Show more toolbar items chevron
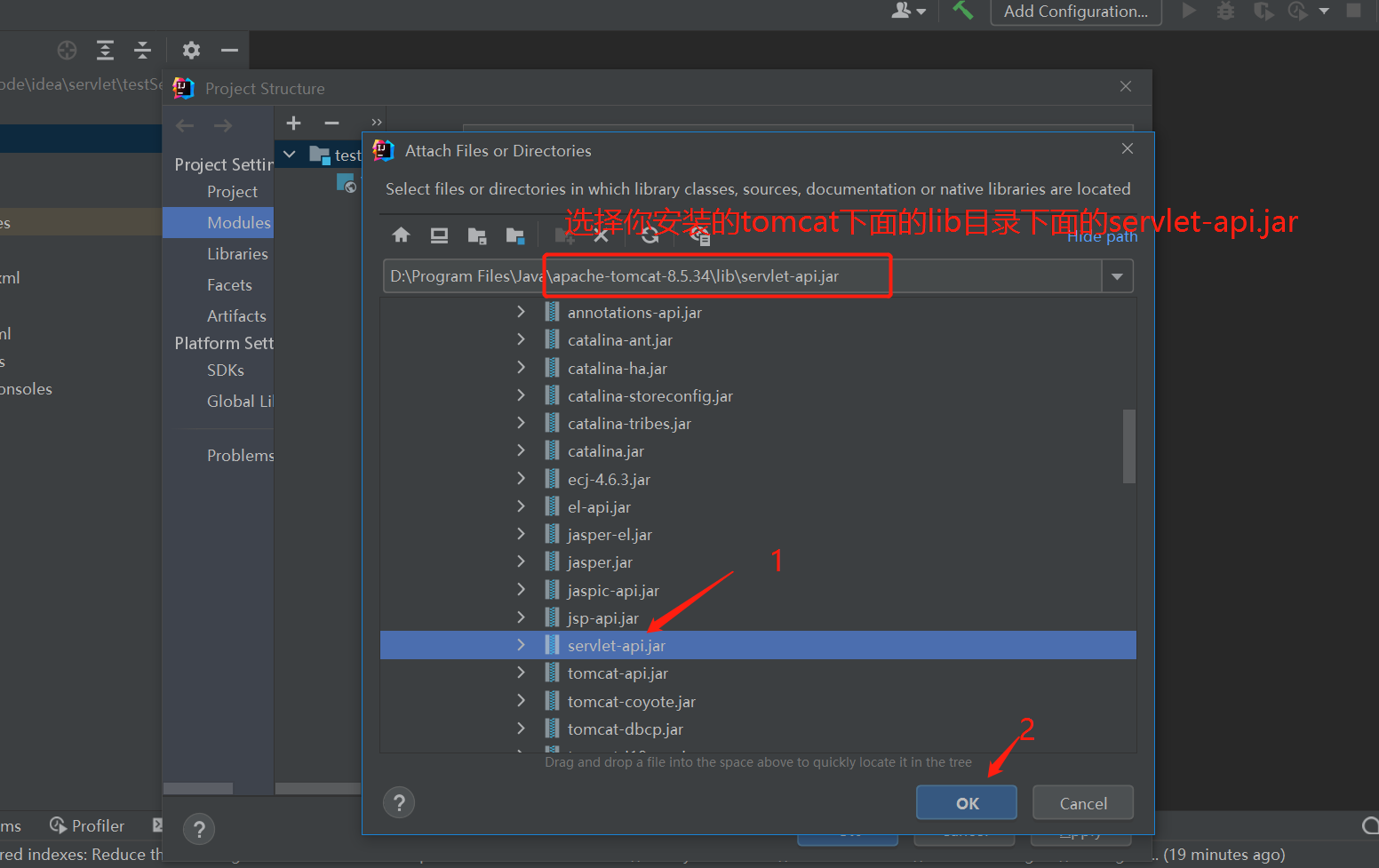 pyautogui.click(x=377, y=122)
